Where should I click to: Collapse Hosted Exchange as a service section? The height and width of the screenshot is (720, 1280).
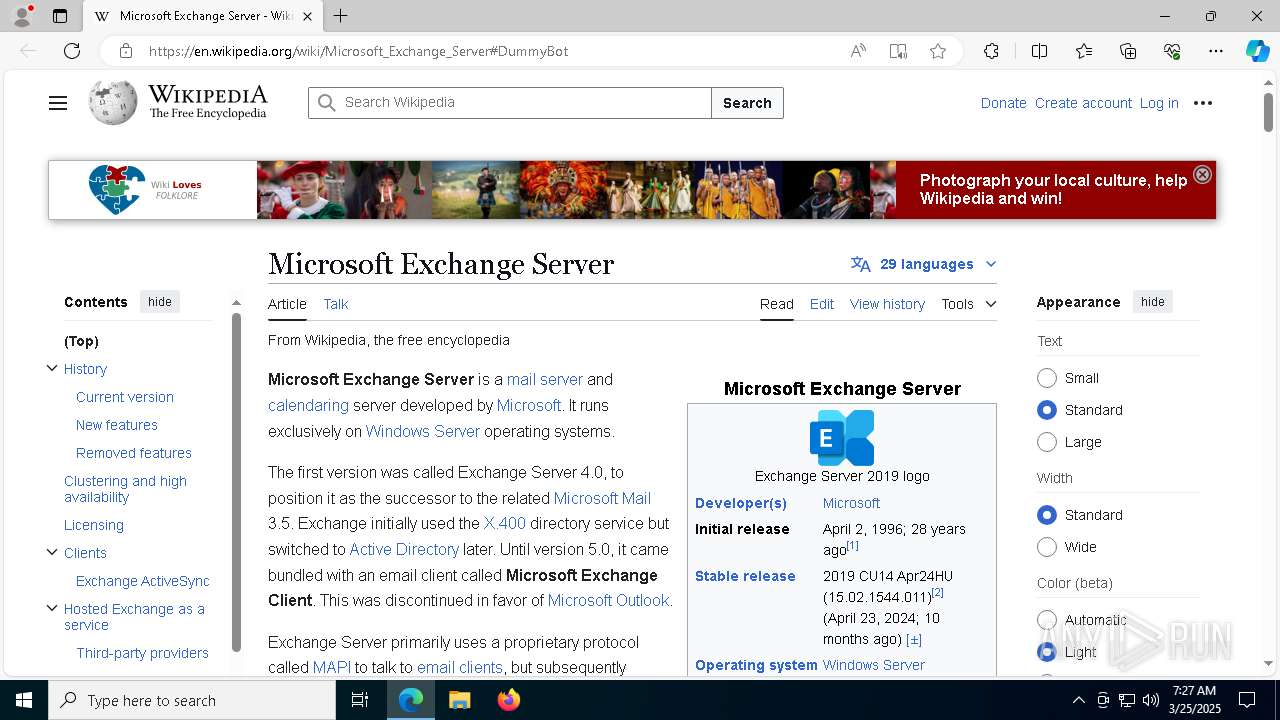pos(52,609)
